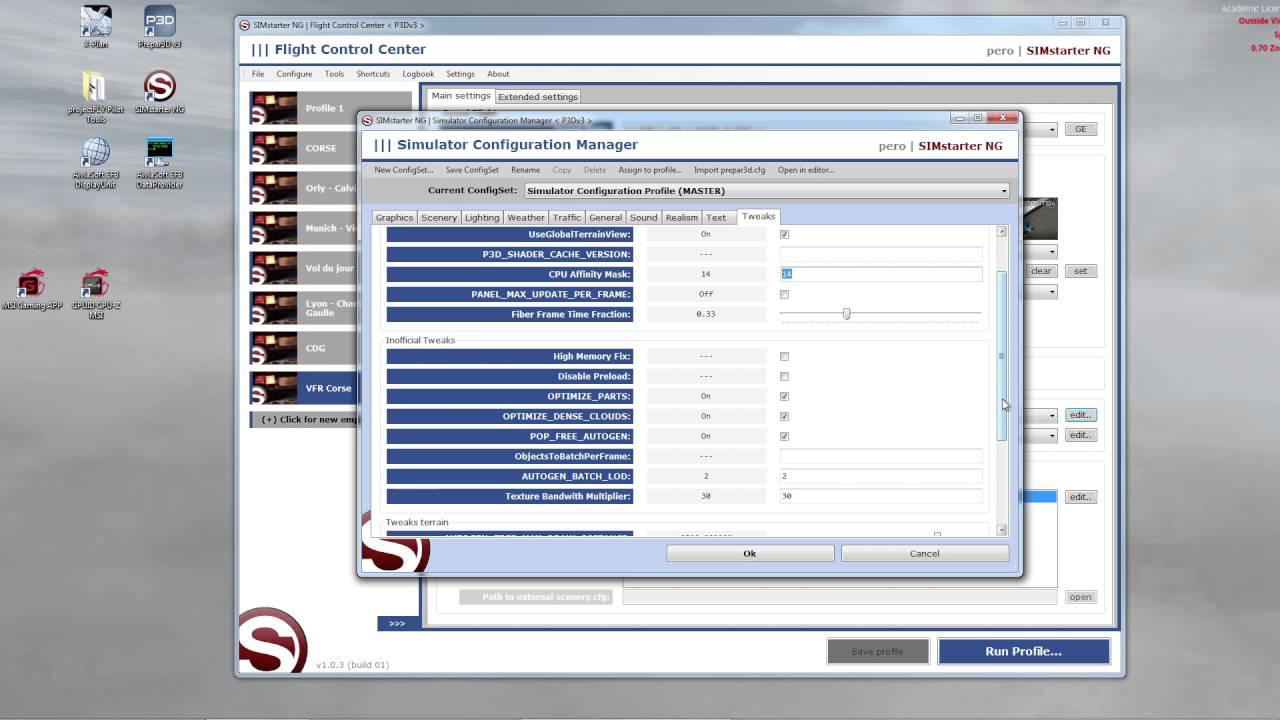1280x720 pixels.
Task: Toggle the UseGlobalTerrainView checkbox
Action: (784, 234)
